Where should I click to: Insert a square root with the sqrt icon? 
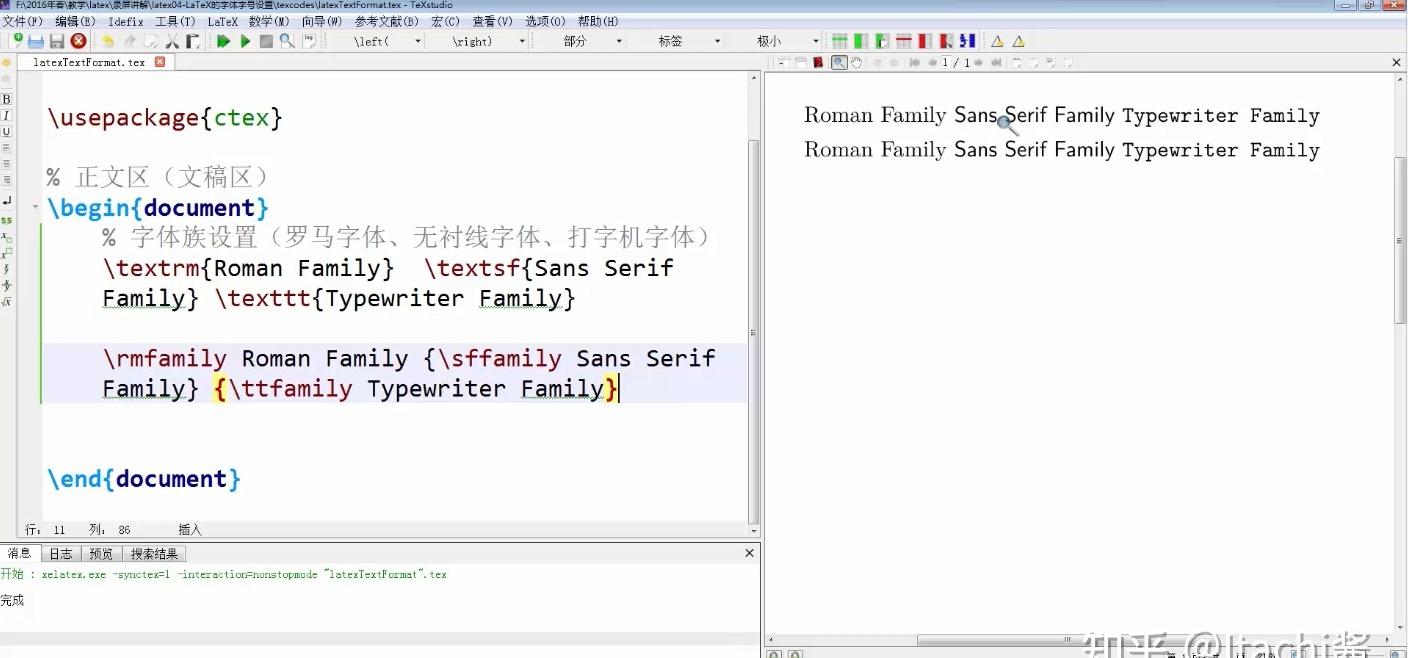tap(6, 301)
